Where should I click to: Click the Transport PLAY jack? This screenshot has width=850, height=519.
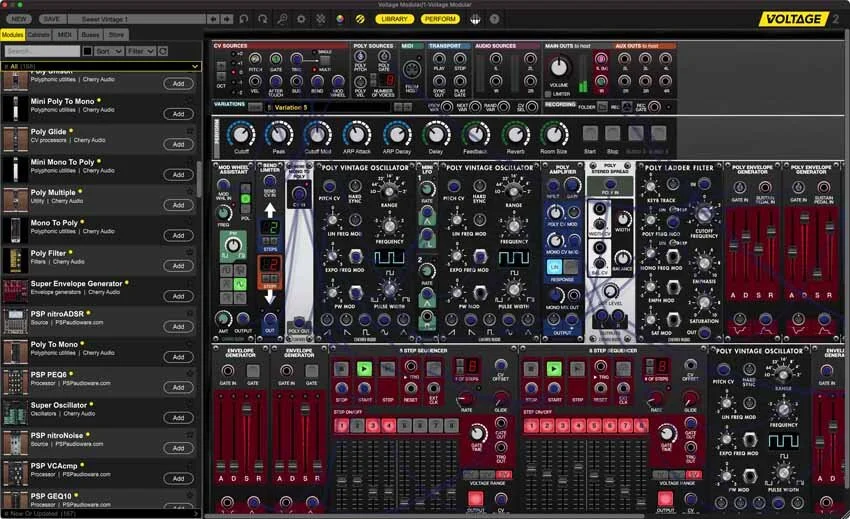tap(439, 59)
